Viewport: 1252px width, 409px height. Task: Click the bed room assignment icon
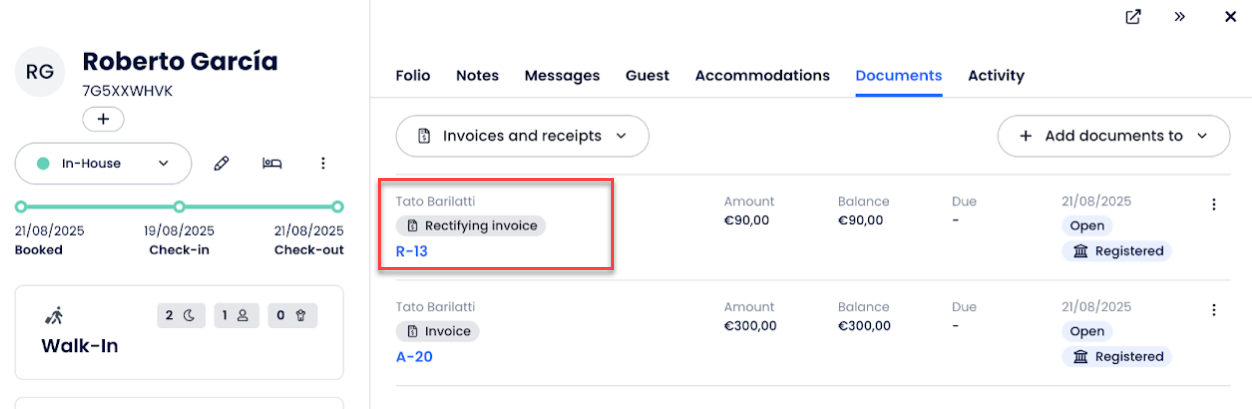pos(271,163)
